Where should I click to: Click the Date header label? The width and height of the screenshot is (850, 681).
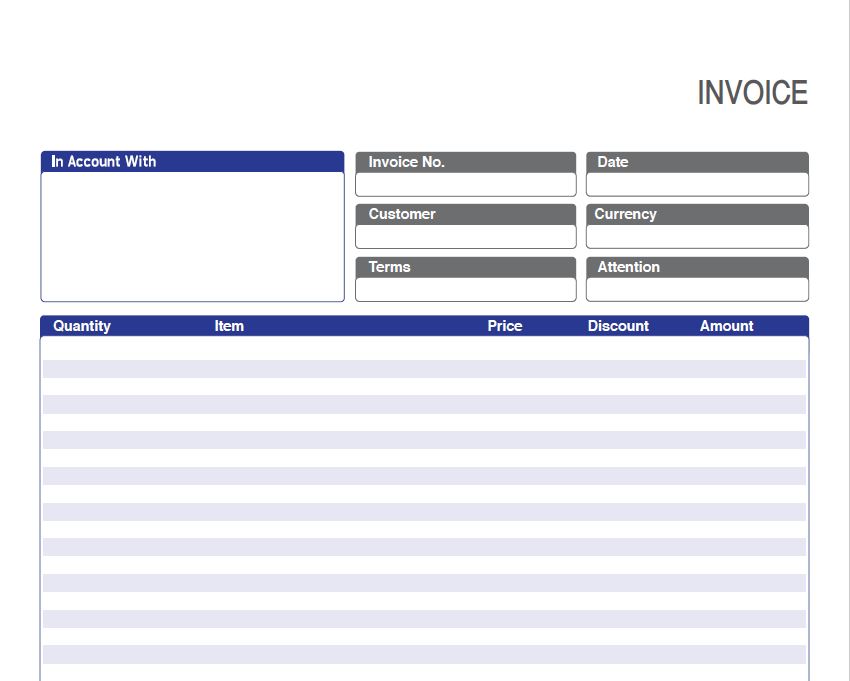point(613,161)
